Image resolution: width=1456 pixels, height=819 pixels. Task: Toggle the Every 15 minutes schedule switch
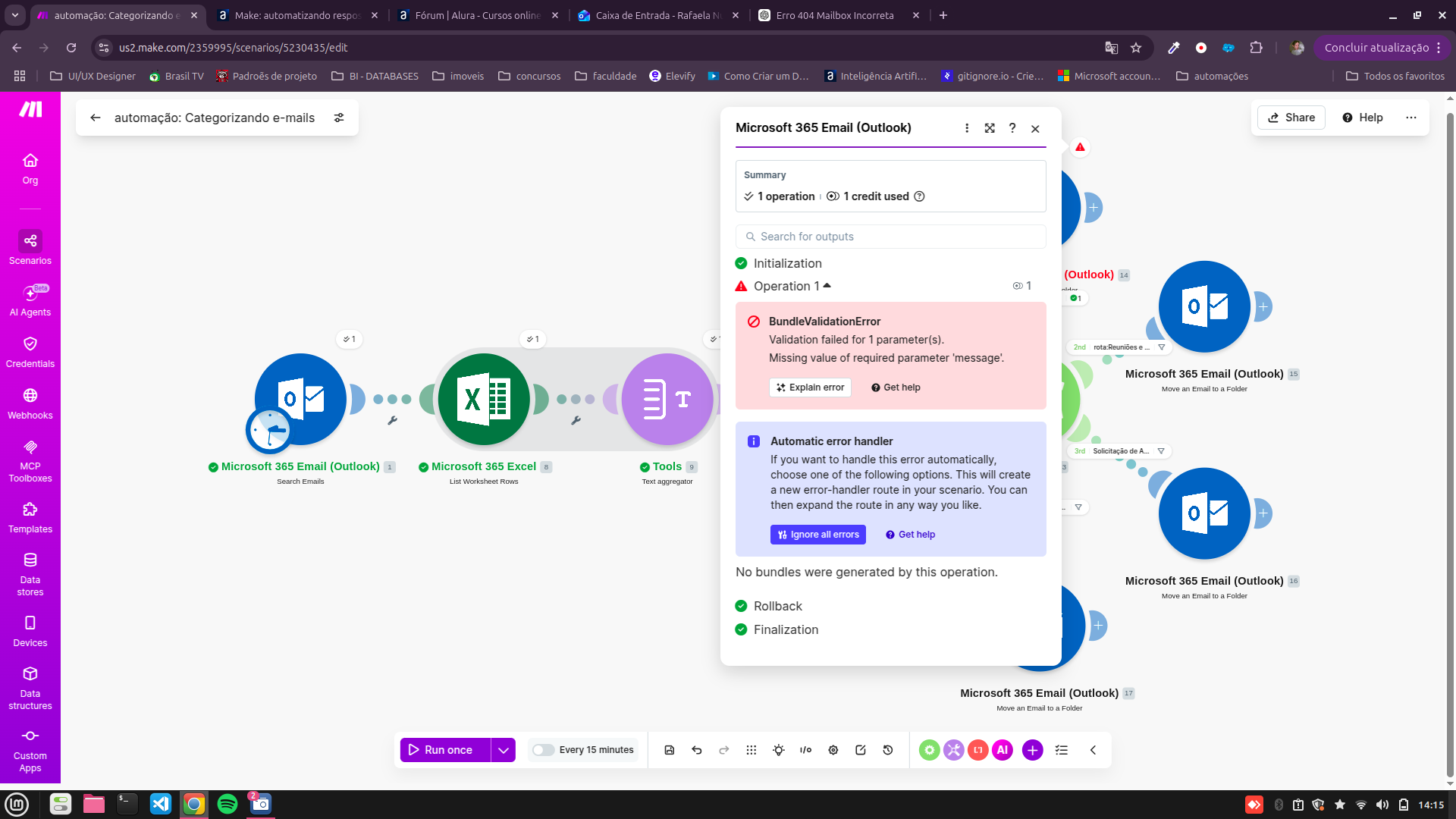point(543,750)
